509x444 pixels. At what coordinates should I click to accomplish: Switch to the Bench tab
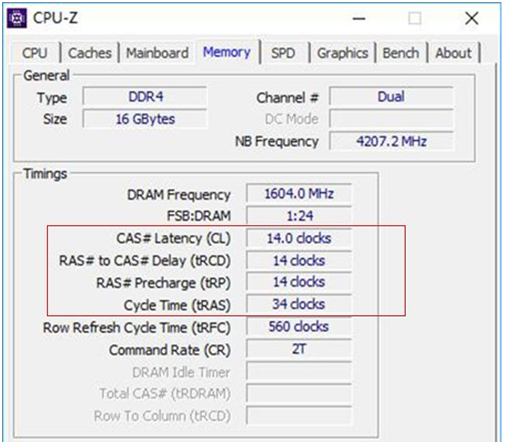coord(401,53)
